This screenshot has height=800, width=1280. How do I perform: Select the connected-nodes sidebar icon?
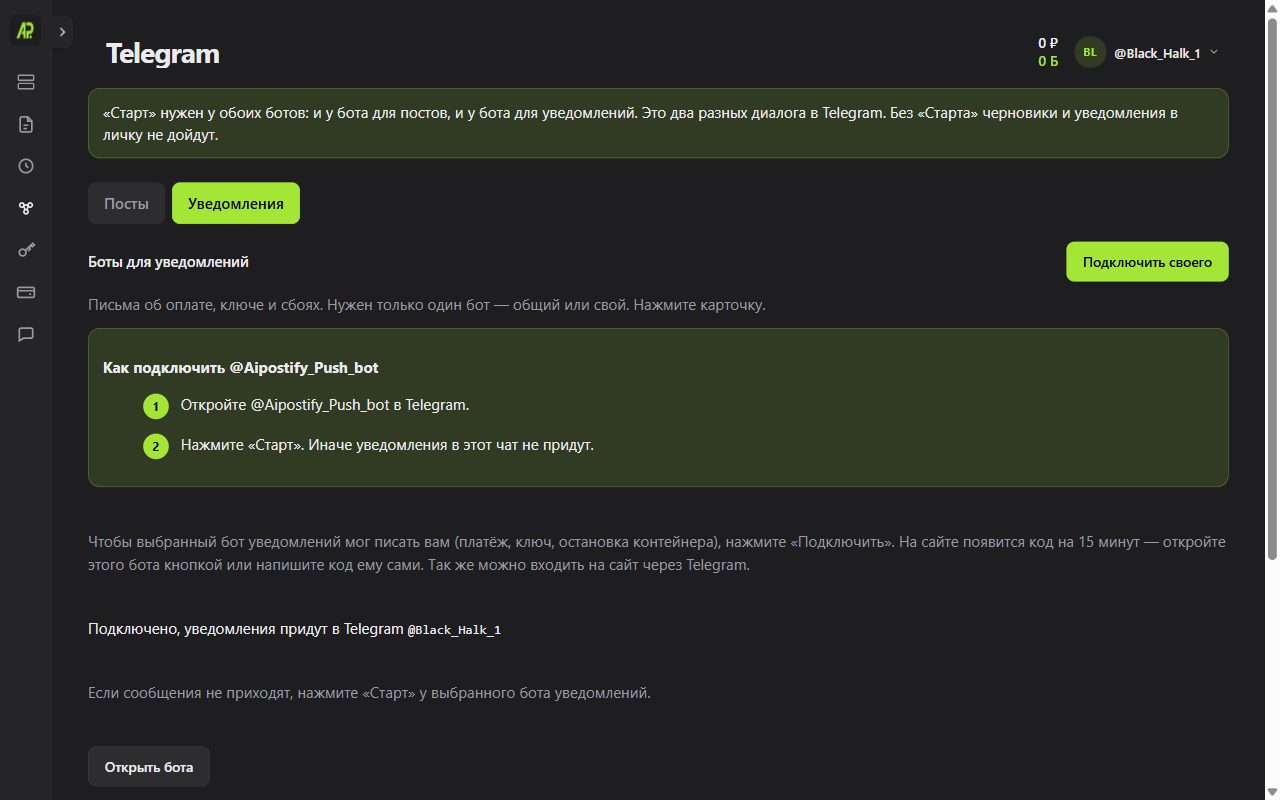coord(26,208)
